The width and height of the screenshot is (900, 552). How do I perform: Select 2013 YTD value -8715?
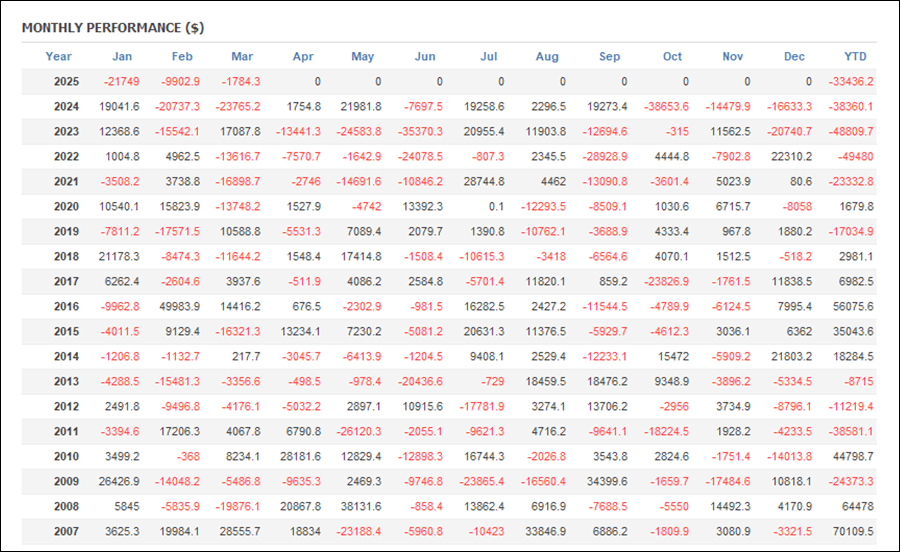pyautogui.click(x=859, y=382)
